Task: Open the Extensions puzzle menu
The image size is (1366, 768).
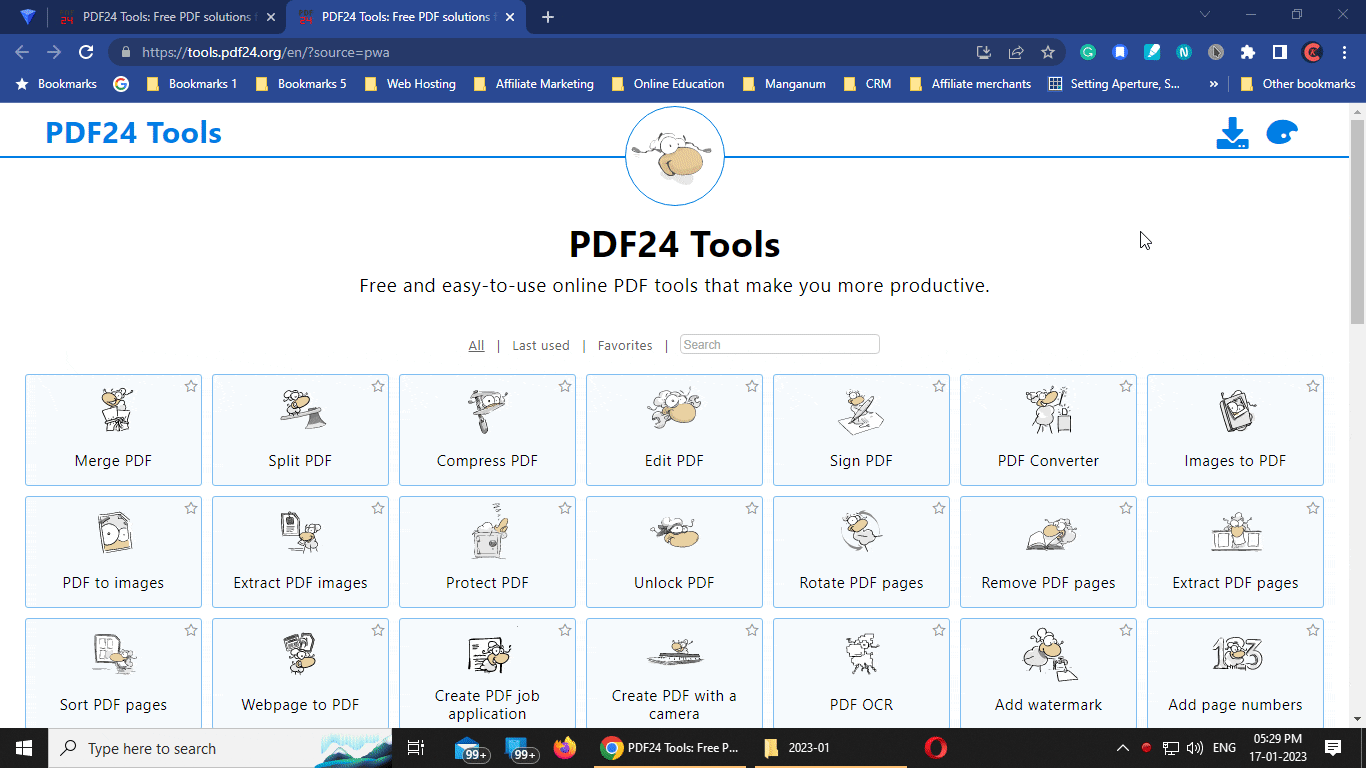Action: click(x=1248, y=52)
